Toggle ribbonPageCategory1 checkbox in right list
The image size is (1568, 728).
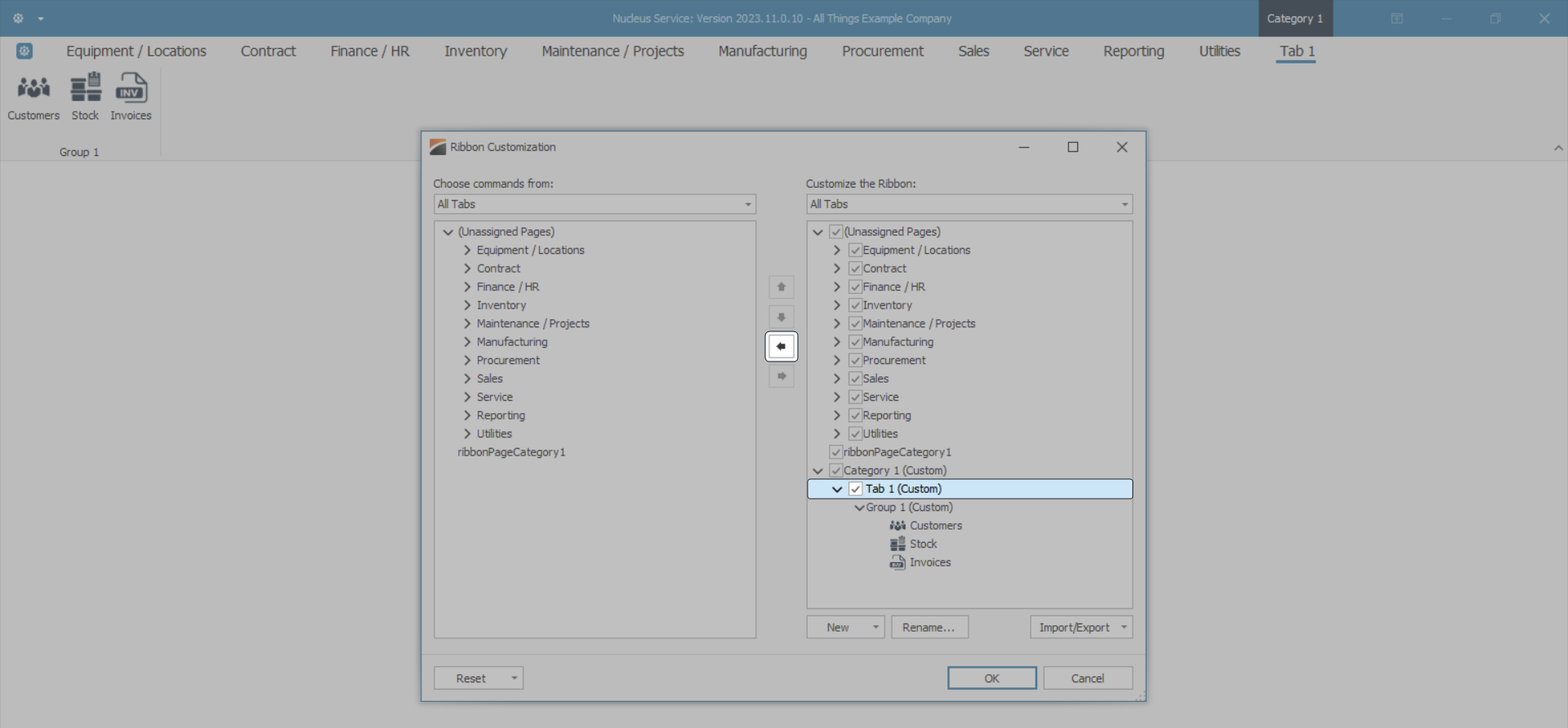(835, 452)
